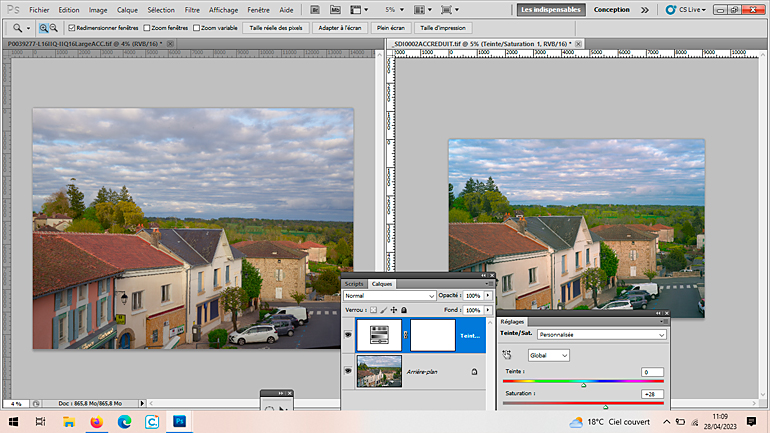
Task: Lock image pixels brush icon
Action: pos(384,310)
